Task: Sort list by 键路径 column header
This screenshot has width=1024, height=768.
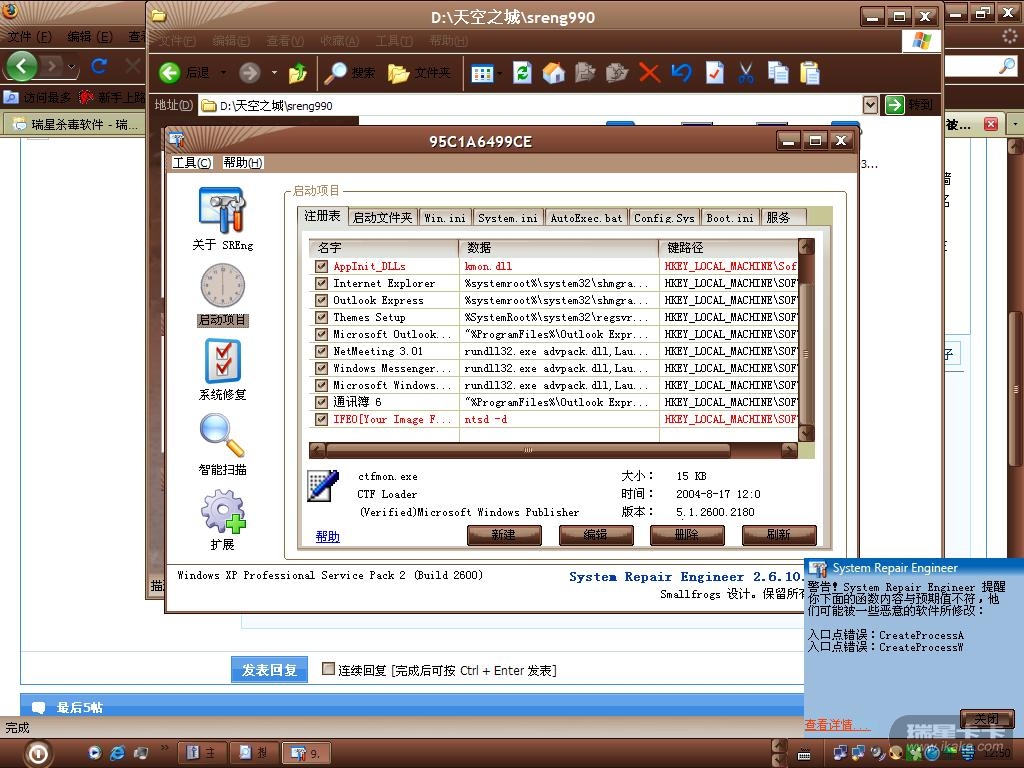Action: click(728, 248)
